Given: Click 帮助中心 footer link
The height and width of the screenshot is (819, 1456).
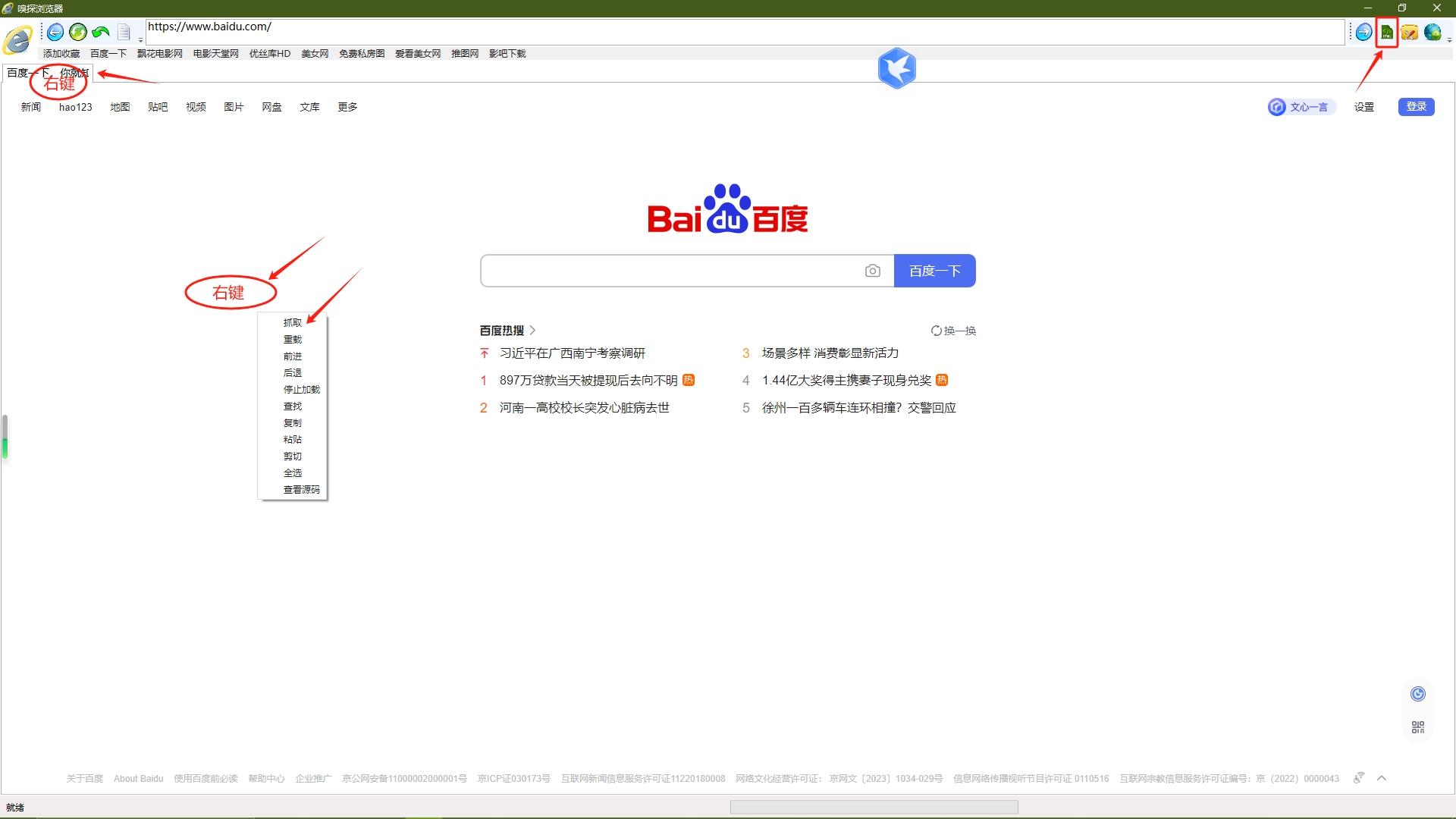Looking at the screenshot, I should (x=266, y=779).
